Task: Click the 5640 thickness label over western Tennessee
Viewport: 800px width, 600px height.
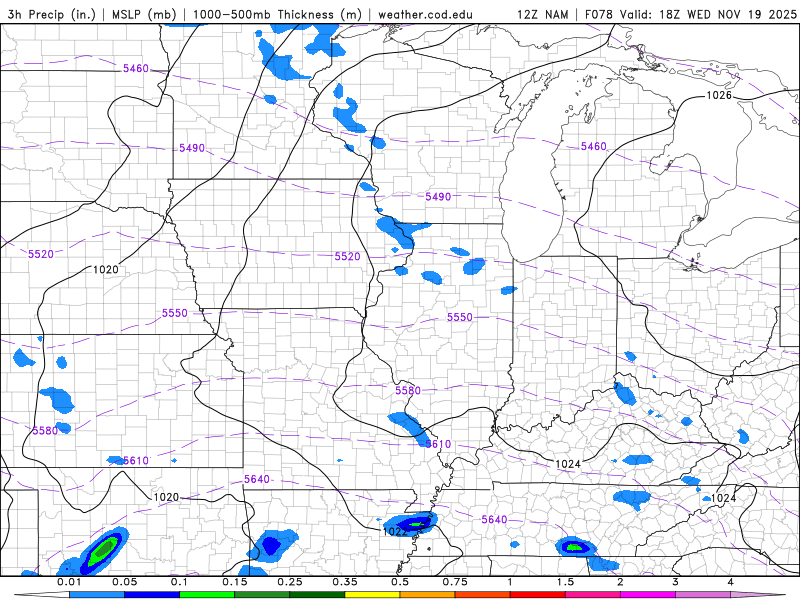Action: point(494,519)
